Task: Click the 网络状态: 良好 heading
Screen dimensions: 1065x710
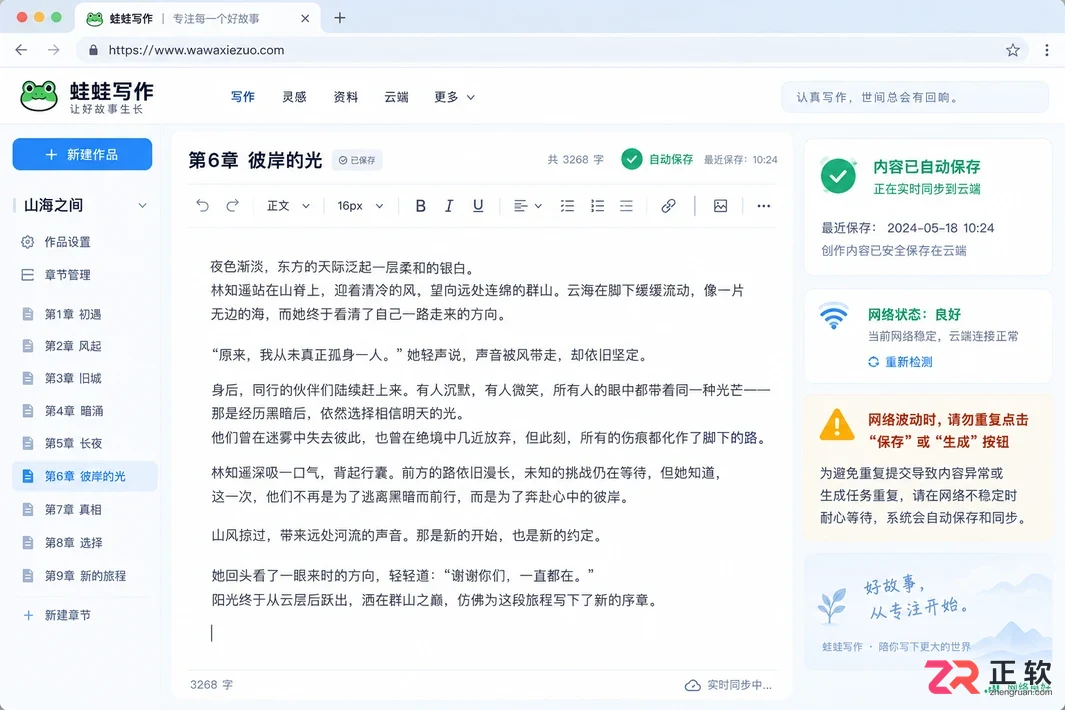Action: point(914,315)
